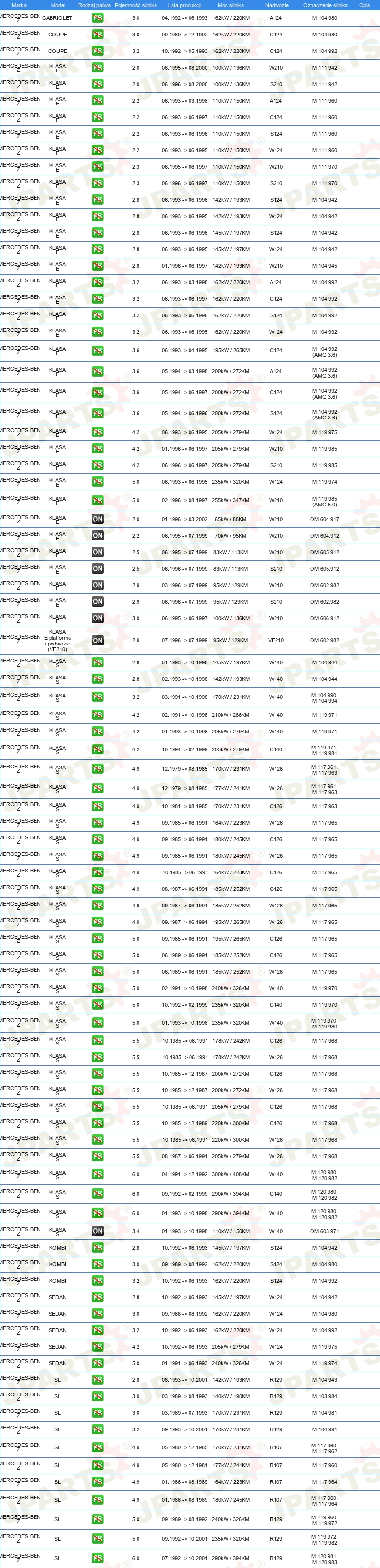Select the engine code OM 604.917
The height and width of the screenshot is (1568, 380).
(x=325, y=519)
